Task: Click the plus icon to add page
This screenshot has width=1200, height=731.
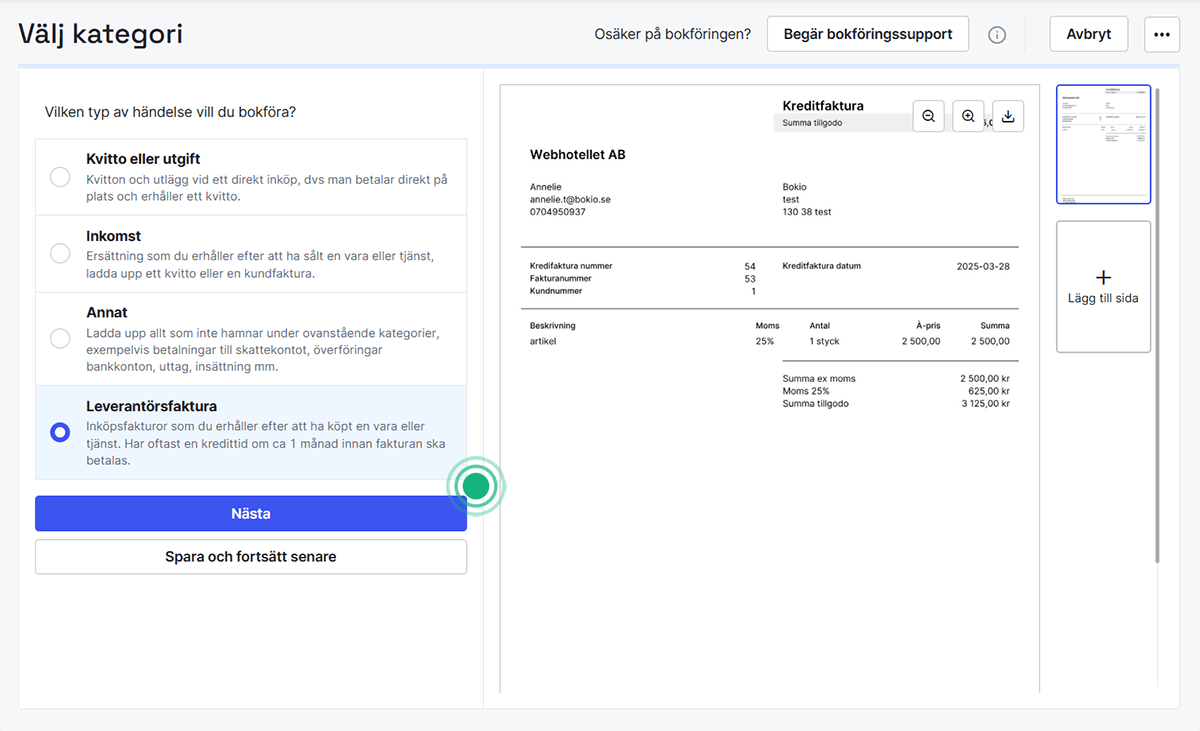Action: tap(1104, 277)
